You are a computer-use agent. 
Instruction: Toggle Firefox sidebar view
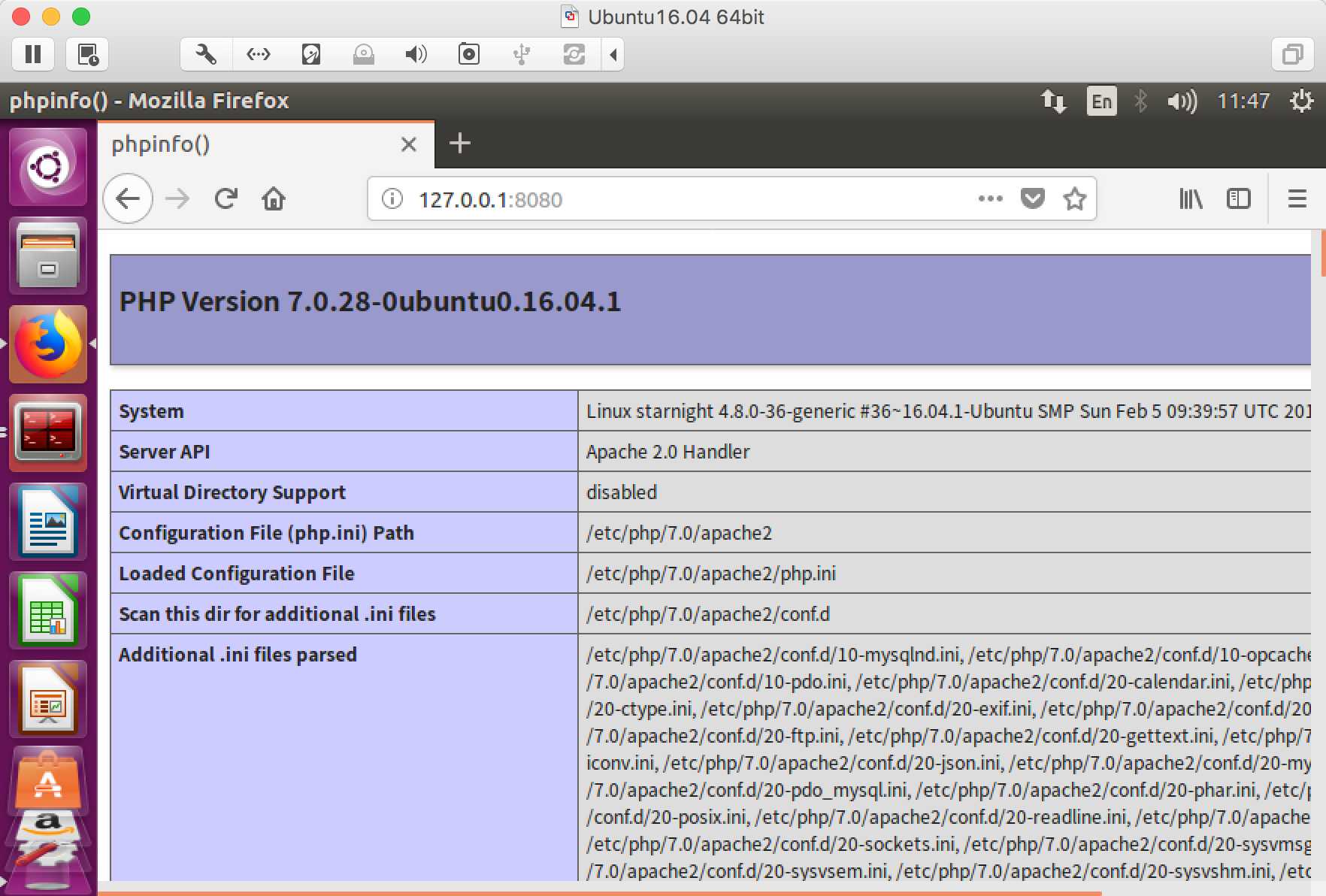click(1239, 198)
